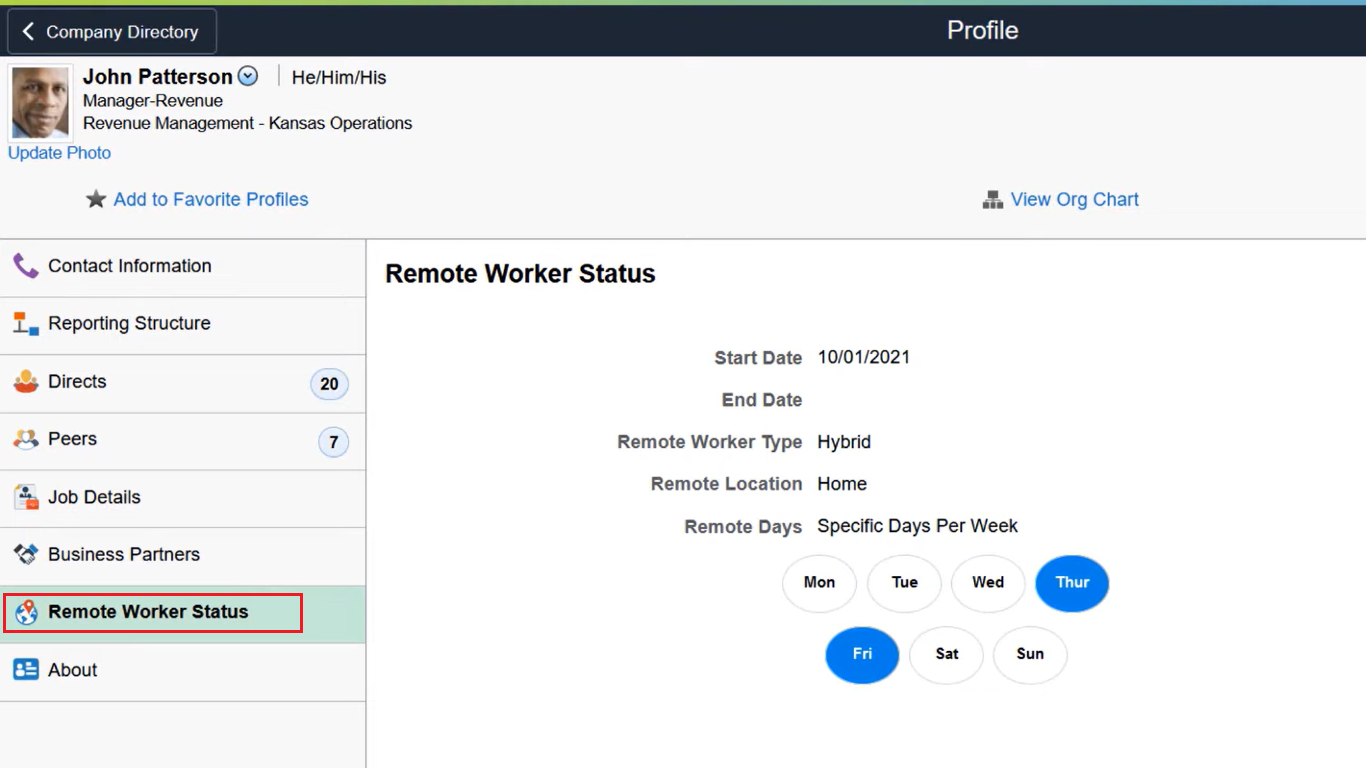Open the dropdown next to John Patterson's name

point(247,76)
